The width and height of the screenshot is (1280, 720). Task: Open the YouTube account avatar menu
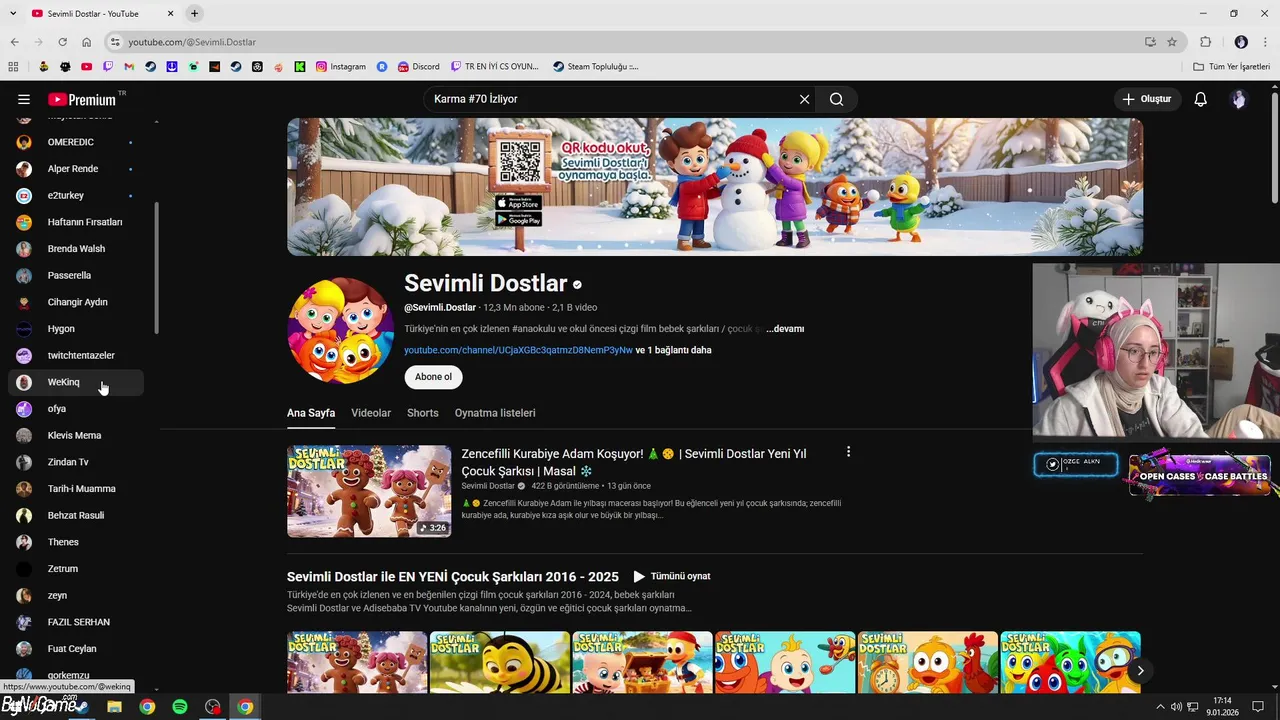[x=1239, y=99]
